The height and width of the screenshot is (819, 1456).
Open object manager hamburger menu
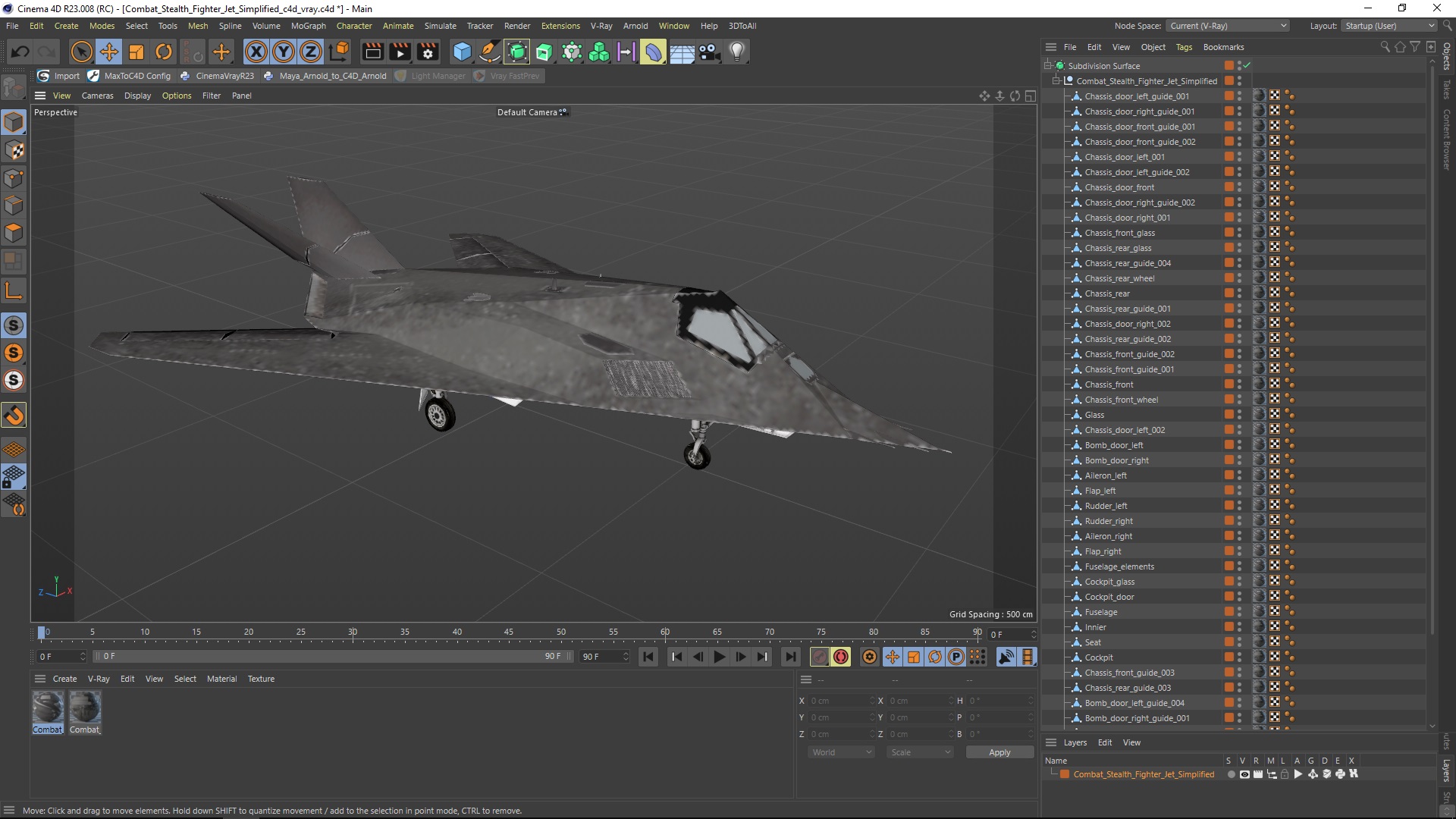click(x=1051, y=47)
